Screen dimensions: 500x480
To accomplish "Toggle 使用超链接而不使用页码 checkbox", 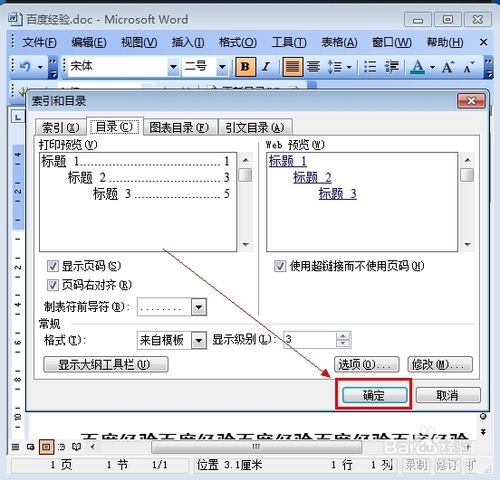I will 280,266.
